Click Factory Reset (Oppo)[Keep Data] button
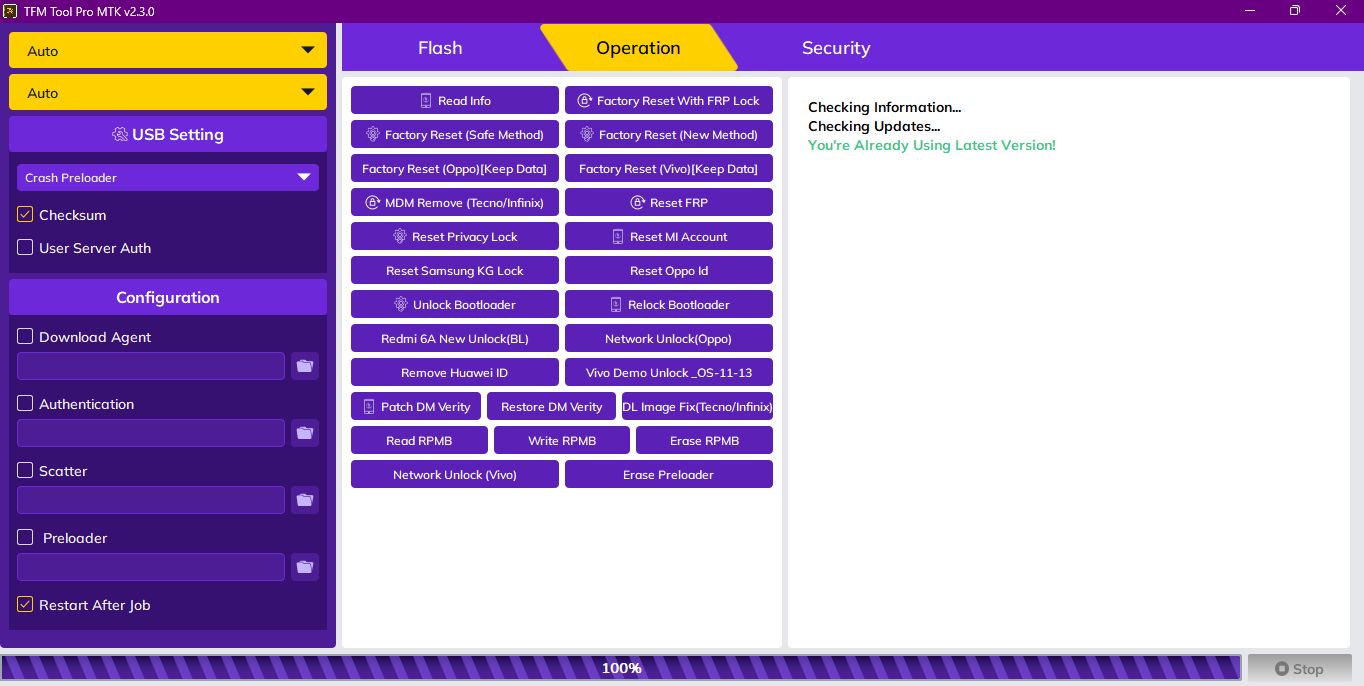The image size is (1364, 686). point(455,169)
